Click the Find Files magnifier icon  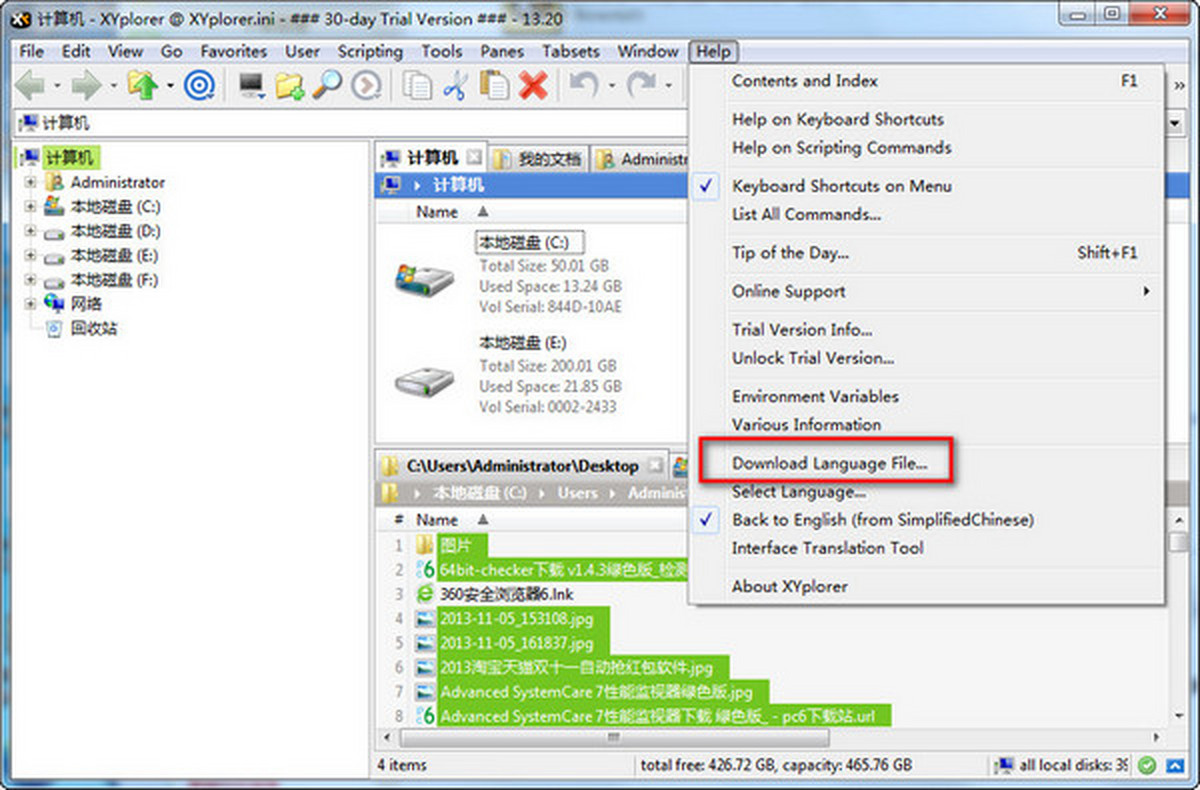(326, 86)
